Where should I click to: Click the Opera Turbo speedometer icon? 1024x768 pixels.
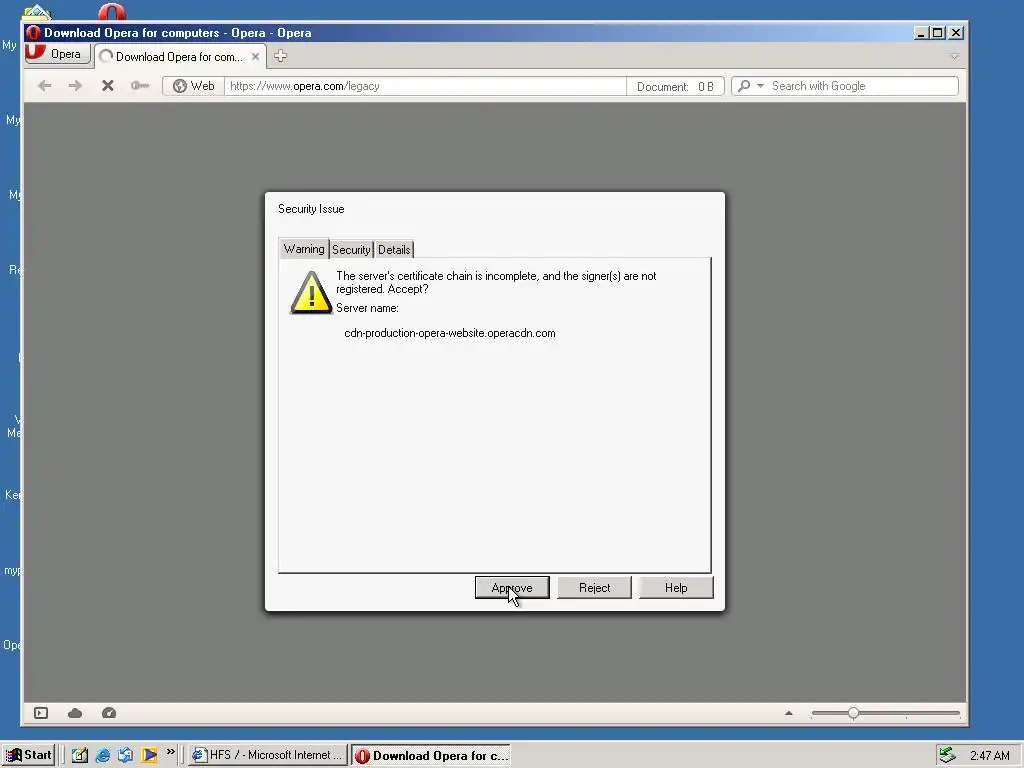[x=109, y=713]
